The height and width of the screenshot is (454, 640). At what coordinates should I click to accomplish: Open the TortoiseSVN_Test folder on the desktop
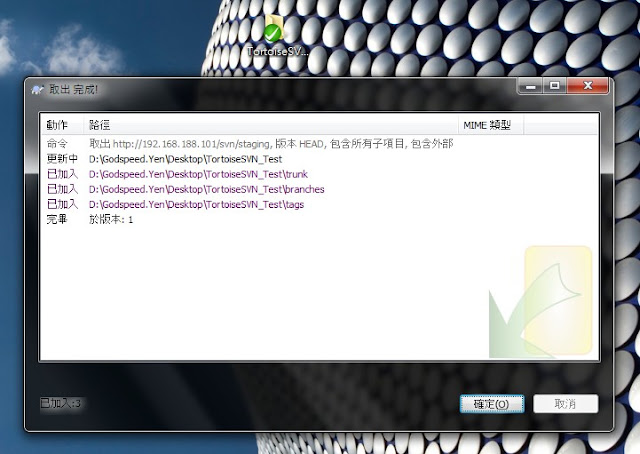[x=277, y=36]
